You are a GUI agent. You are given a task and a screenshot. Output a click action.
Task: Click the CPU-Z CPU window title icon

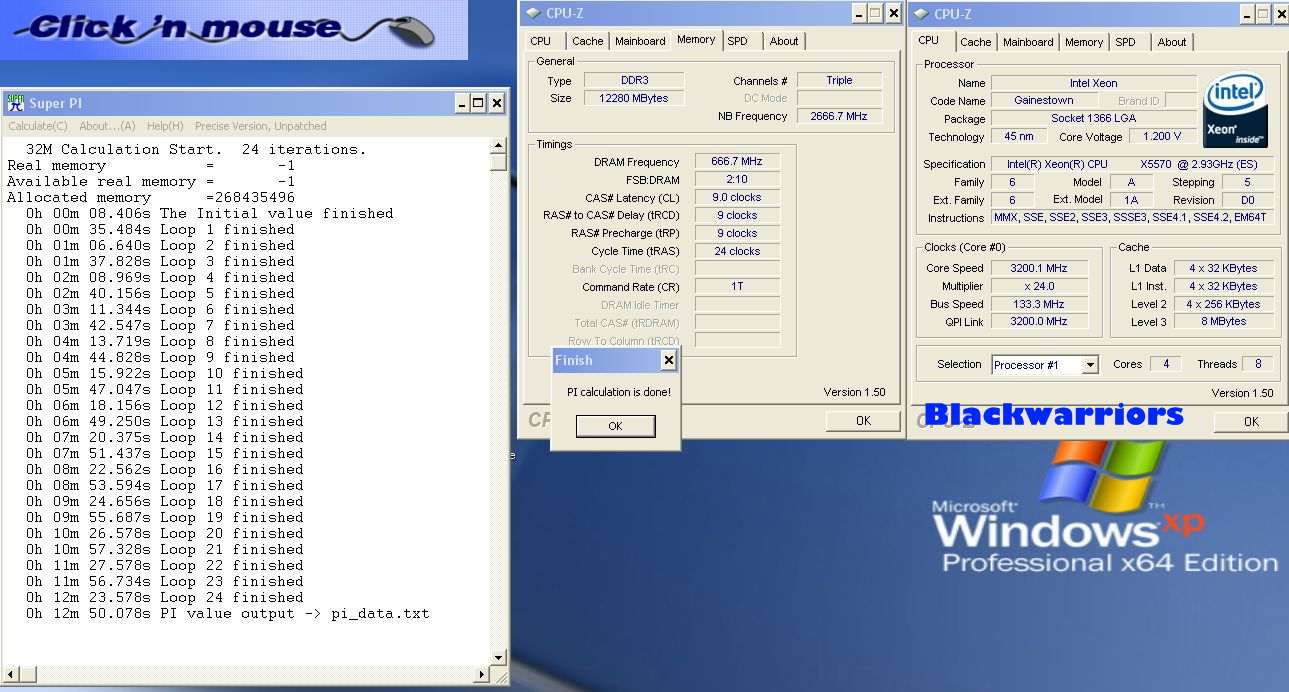coord(921,13)
